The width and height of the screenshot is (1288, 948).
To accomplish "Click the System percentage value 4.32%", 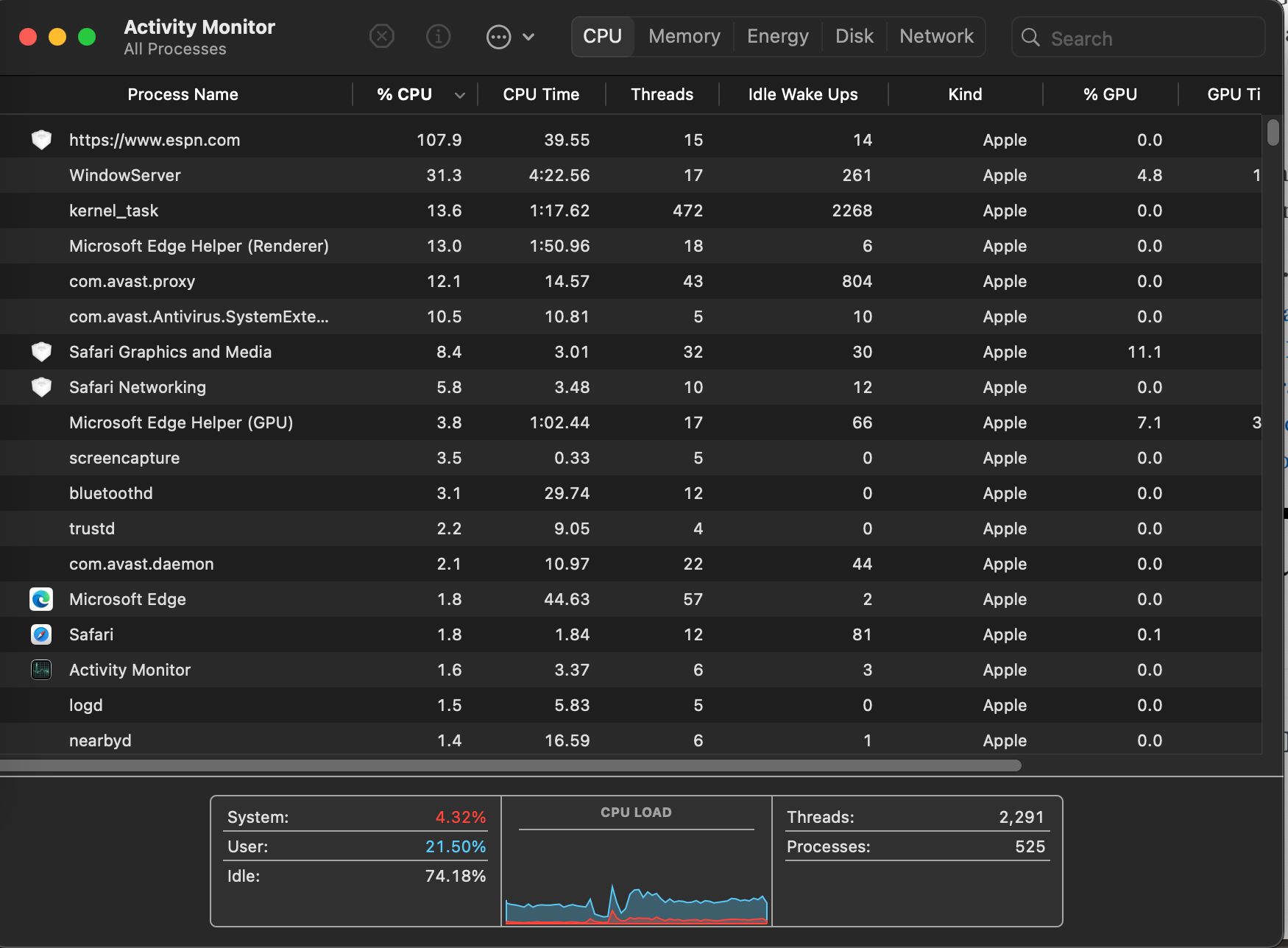I will [x=460, y=817].
